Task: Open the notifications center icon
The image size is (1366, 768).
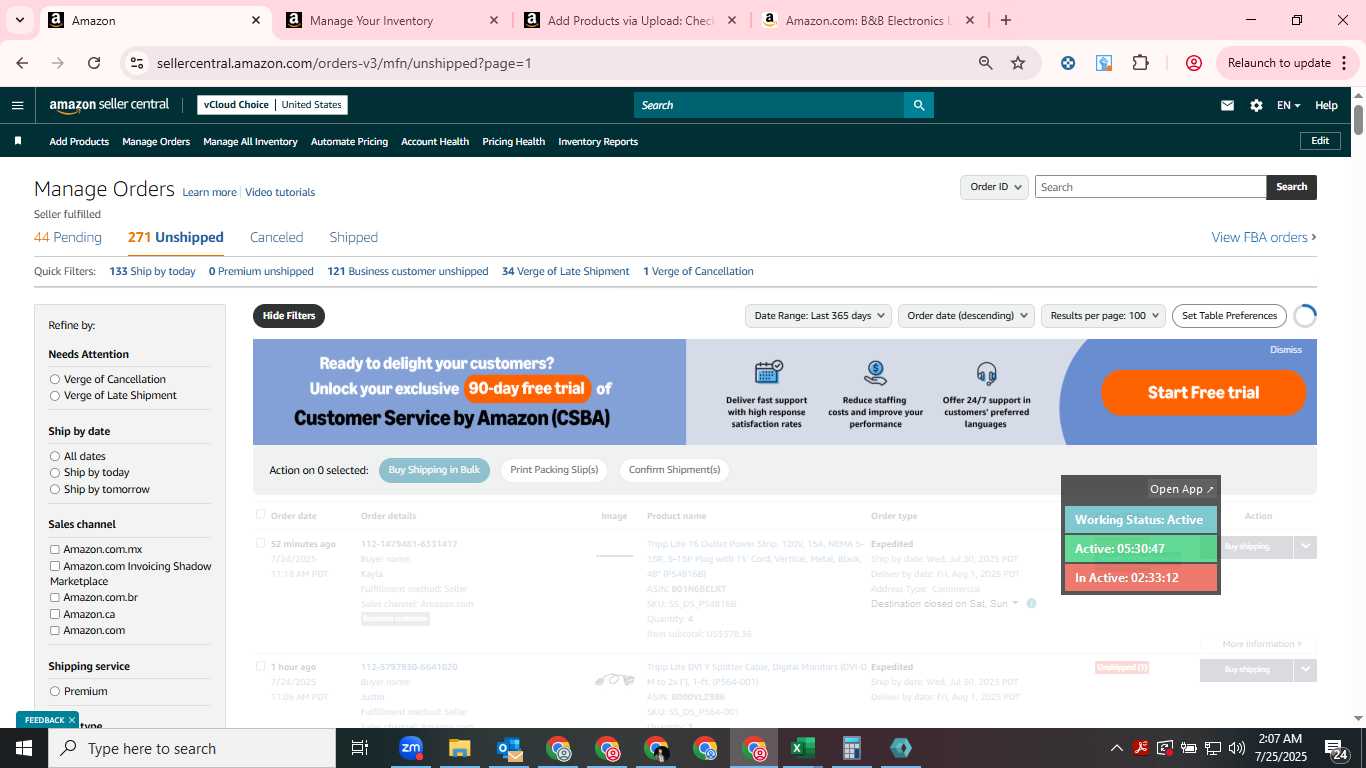Action: click(x=1337, y=748)
